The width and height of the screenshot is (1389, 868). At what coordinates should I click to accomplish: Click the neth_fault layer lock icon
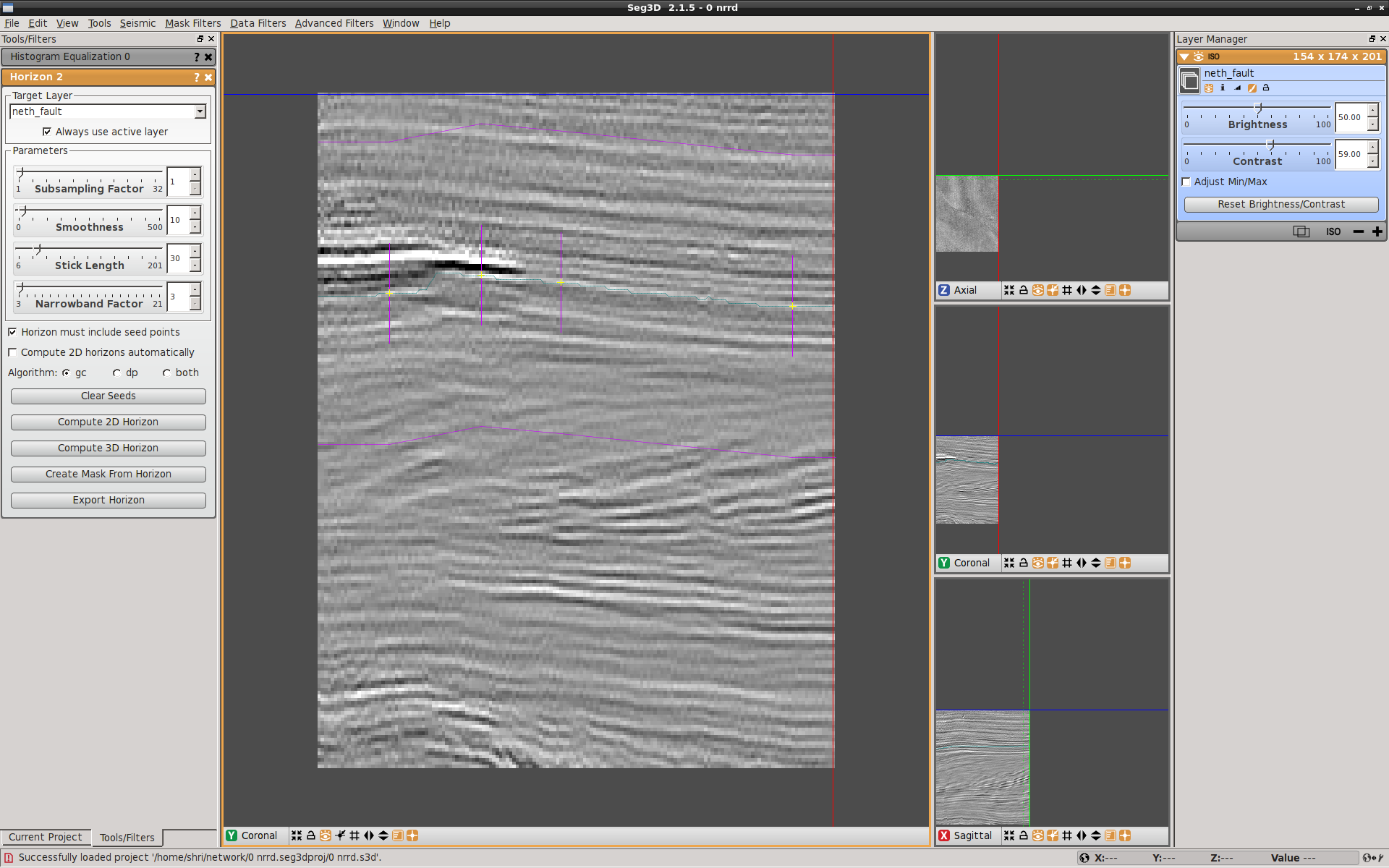[1266, 88]
